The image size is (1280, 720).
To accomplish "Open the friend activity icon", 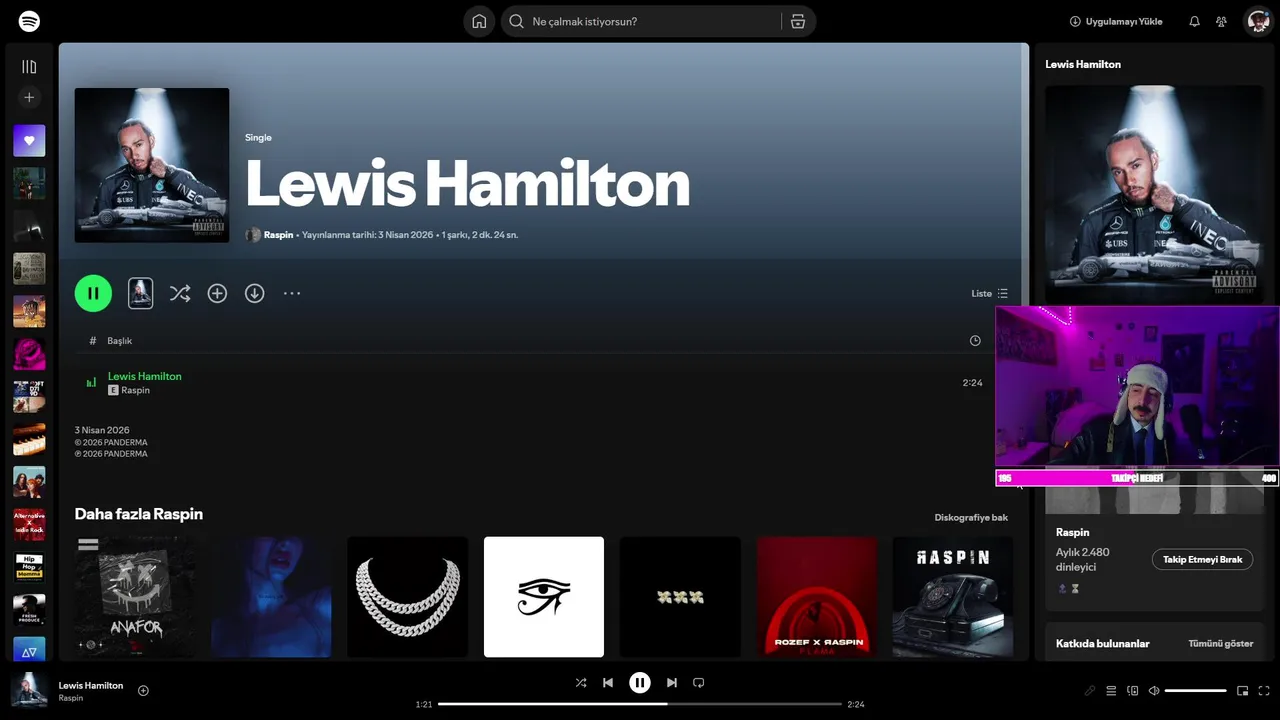I will [1221, 21].
